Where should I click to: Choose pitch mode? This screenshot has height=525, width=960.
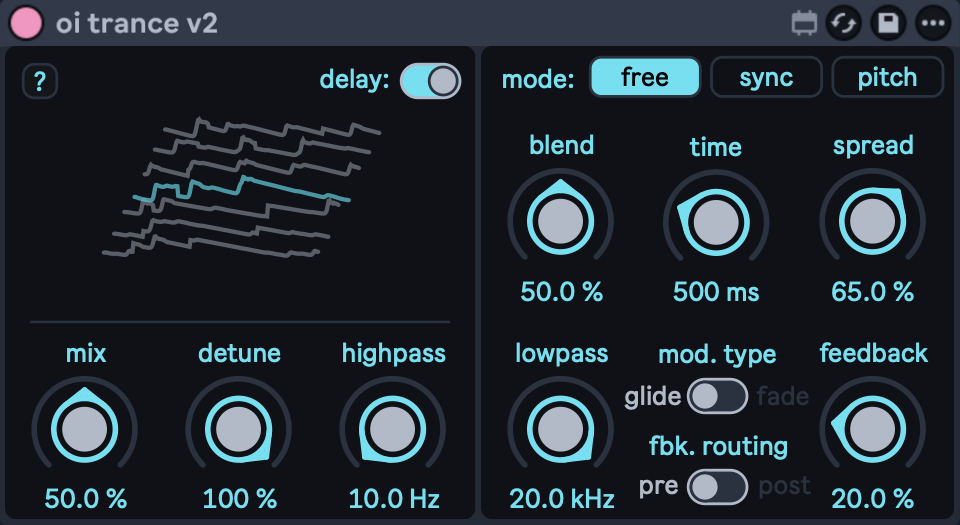887,78
